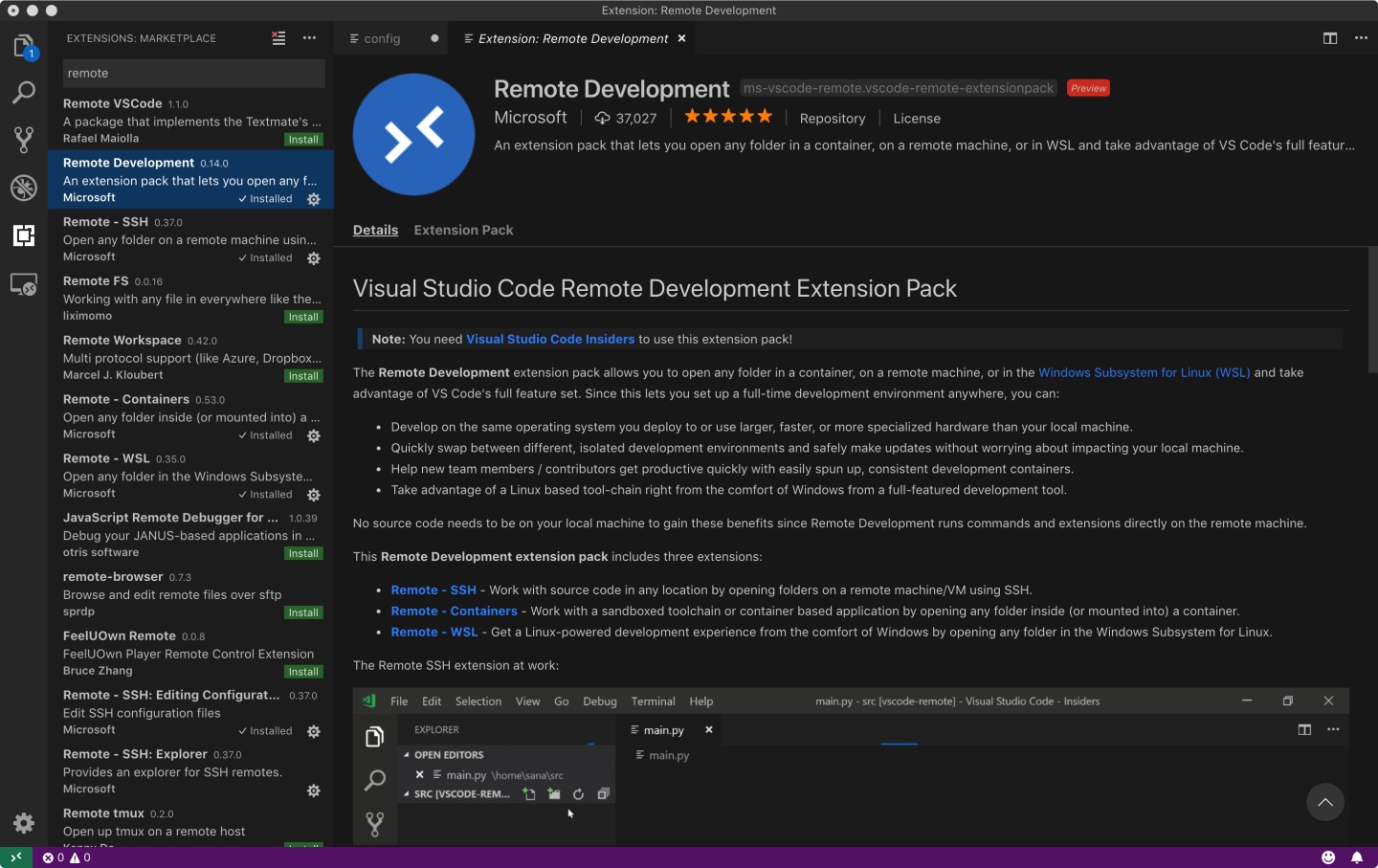Open the Remote - Containers link in description
The image size is (1378, 868).
(x=454, y=611)
